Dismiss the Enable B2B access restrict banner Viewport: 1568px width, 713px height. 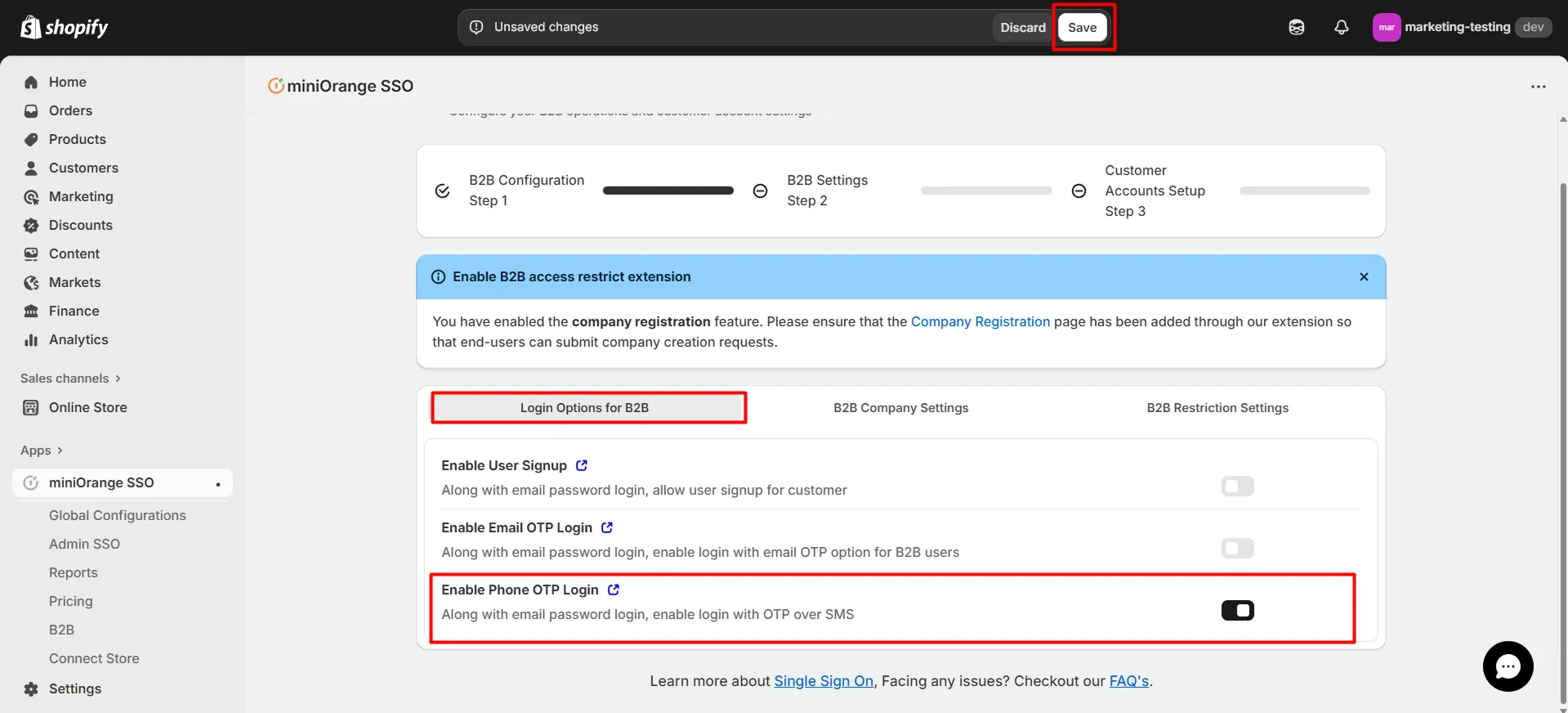[1364, 276]
